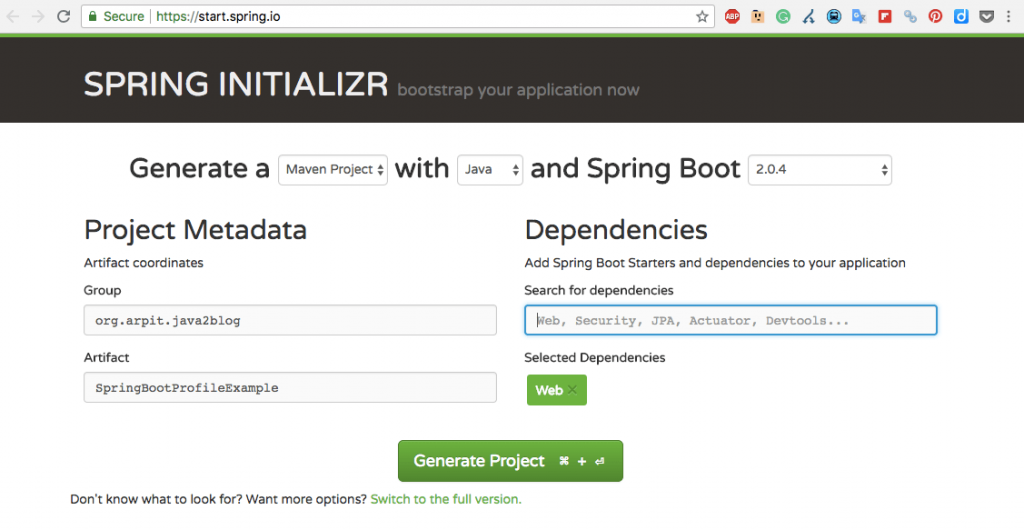Open the Flipboard extension
The width and height of the screenshot is (1024, 530).
click(885, 16)
